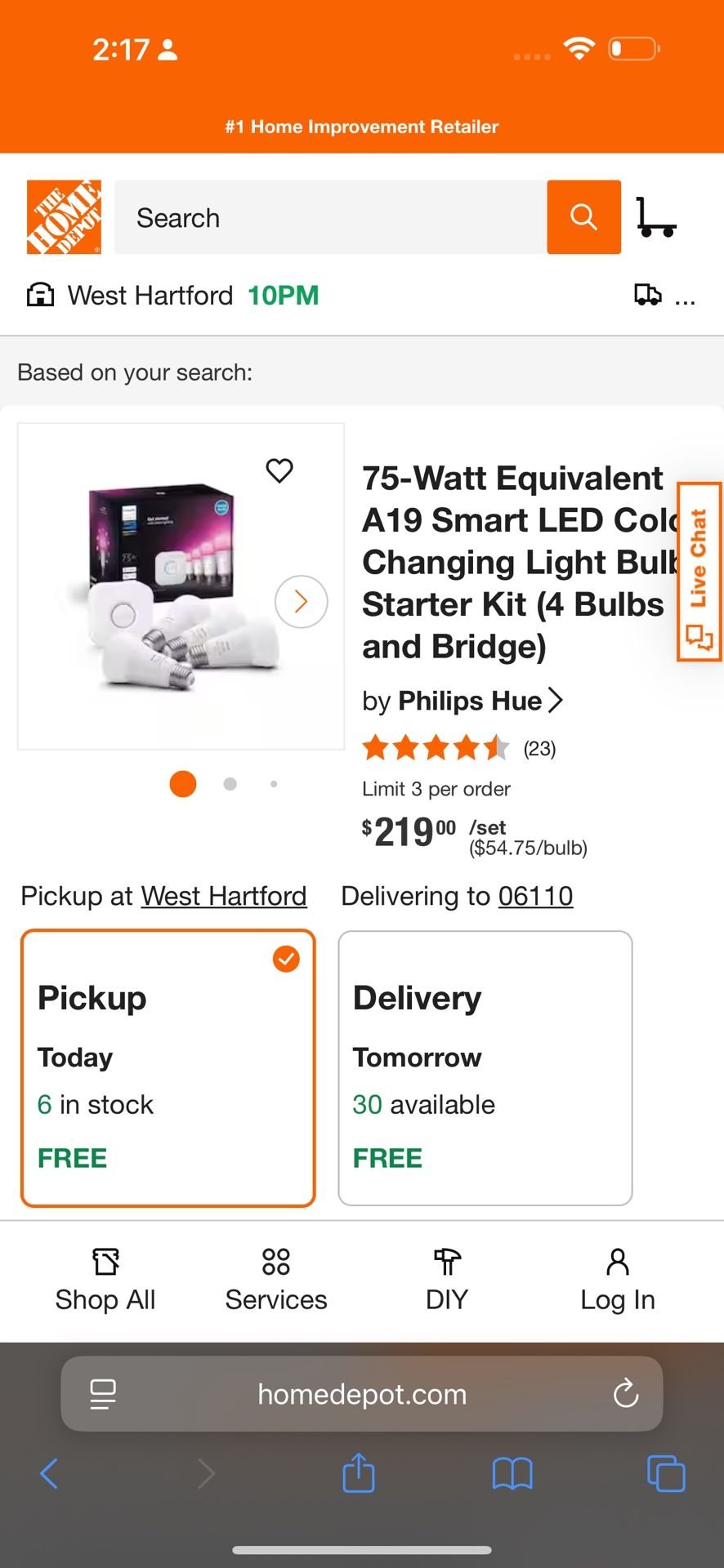Expand the Philips Hue brand chevron
Viewport: 724px width, 1568px height.
coord(558,701)
